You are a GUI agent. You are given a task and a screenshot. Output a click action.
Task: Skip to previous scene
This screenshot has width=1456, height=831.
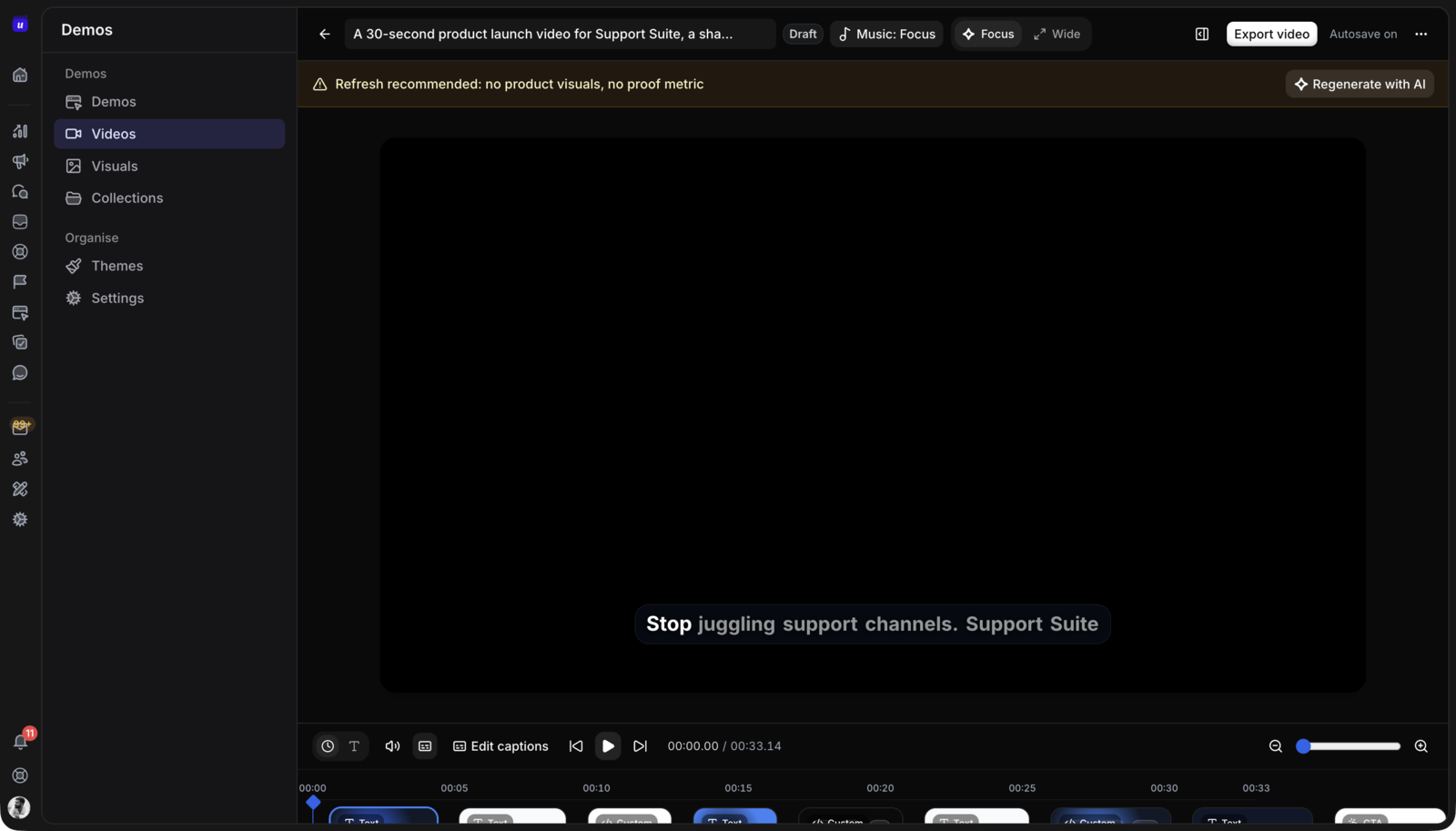click(576, 746)
